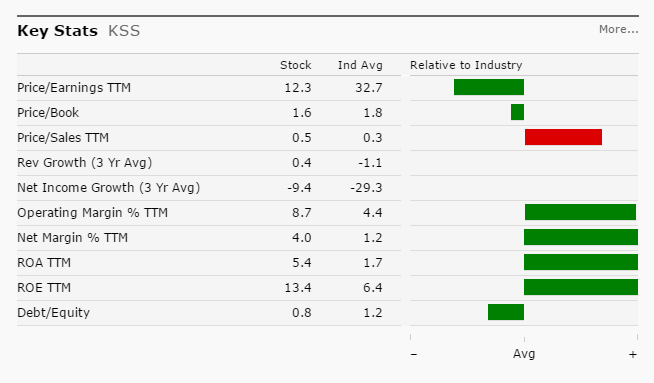Click the small green Price/Book bar
Screen dimensions: 654x383
pyautogui.click(x=517, y=112)
